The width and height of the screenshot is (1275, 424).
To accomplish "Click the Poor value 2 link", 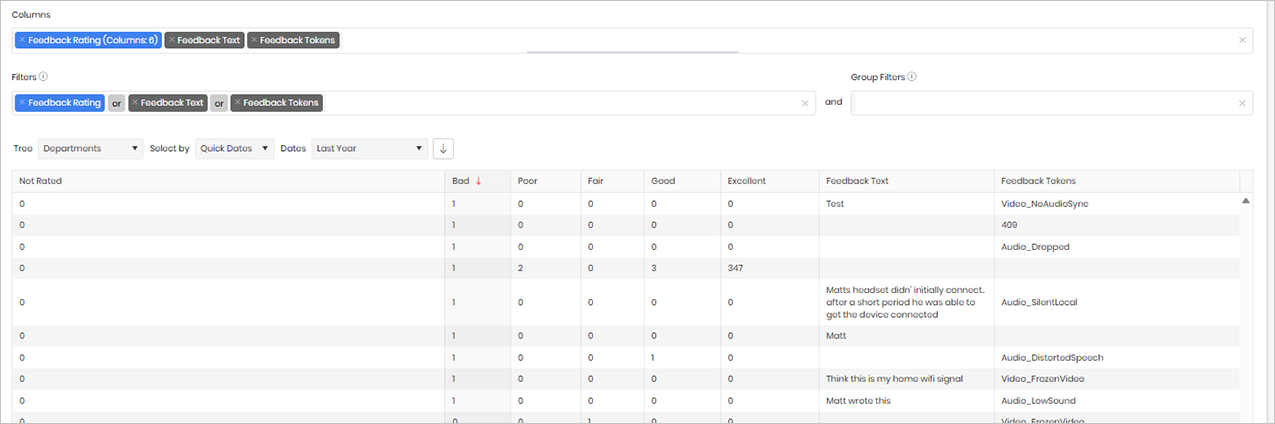I will click(x=520, y=268).
